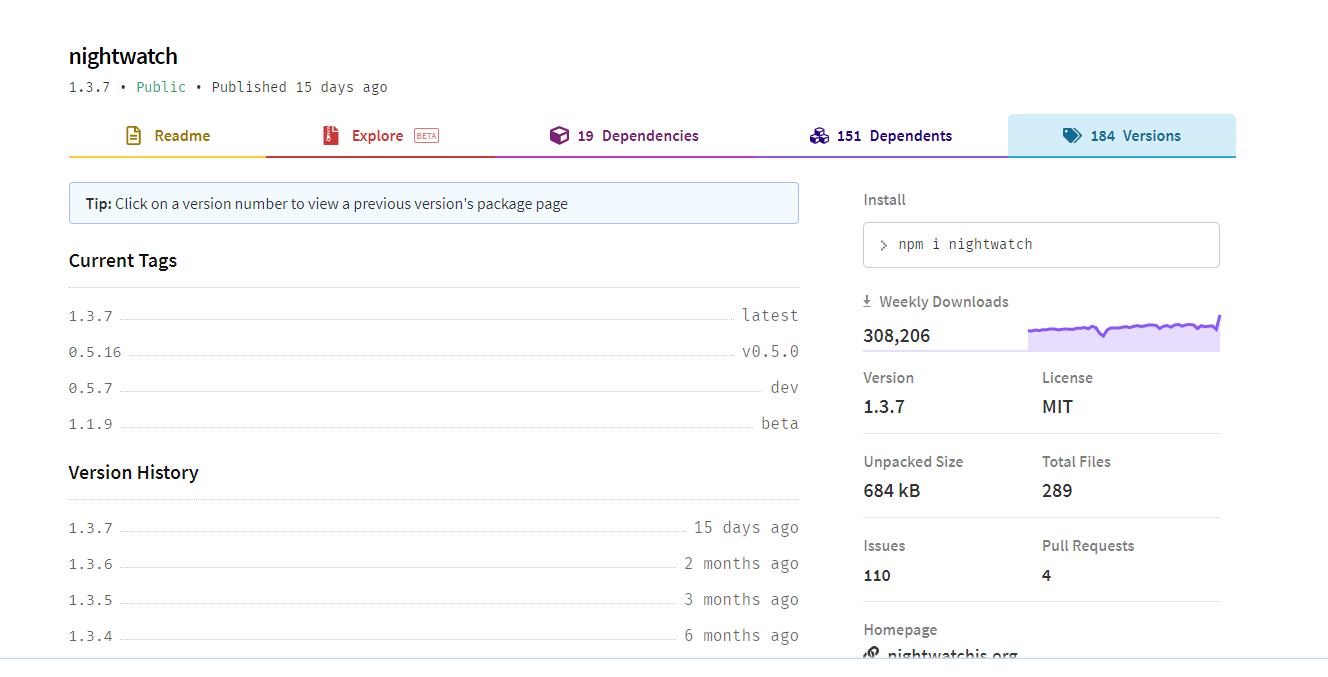Click the 6 months ago date

[x=741, y=635]
